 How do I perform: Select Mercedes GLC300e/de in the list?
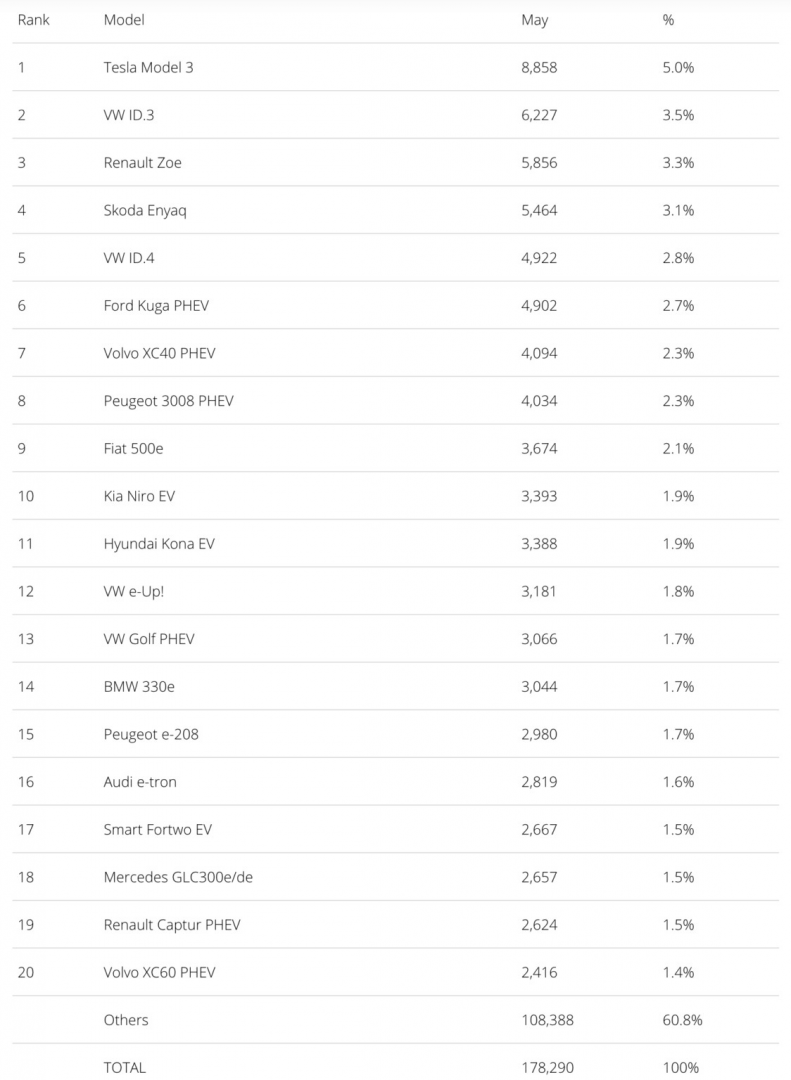(185, 877)
